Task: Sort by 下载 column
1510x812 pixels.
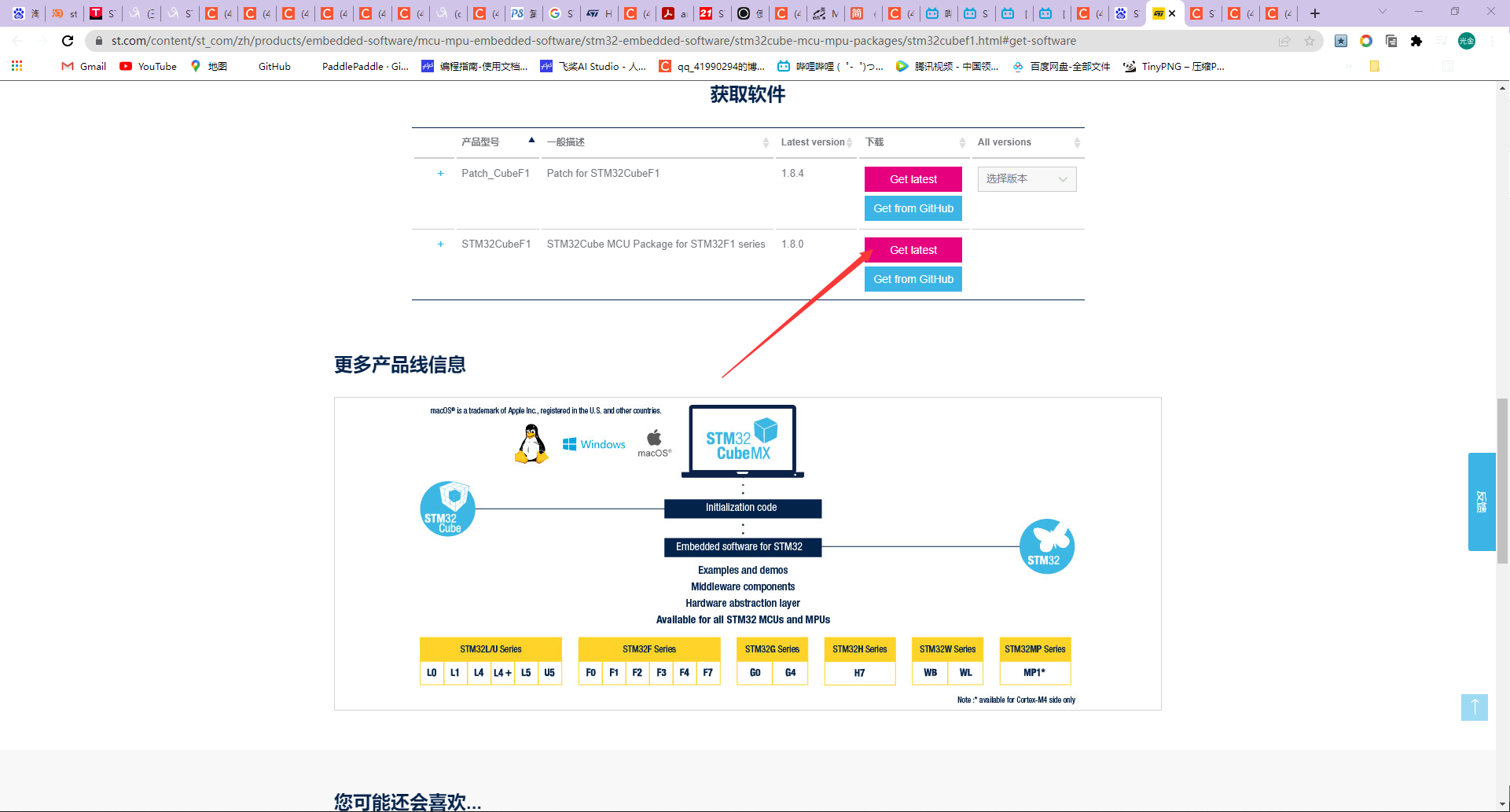Action: click(915, 141)
